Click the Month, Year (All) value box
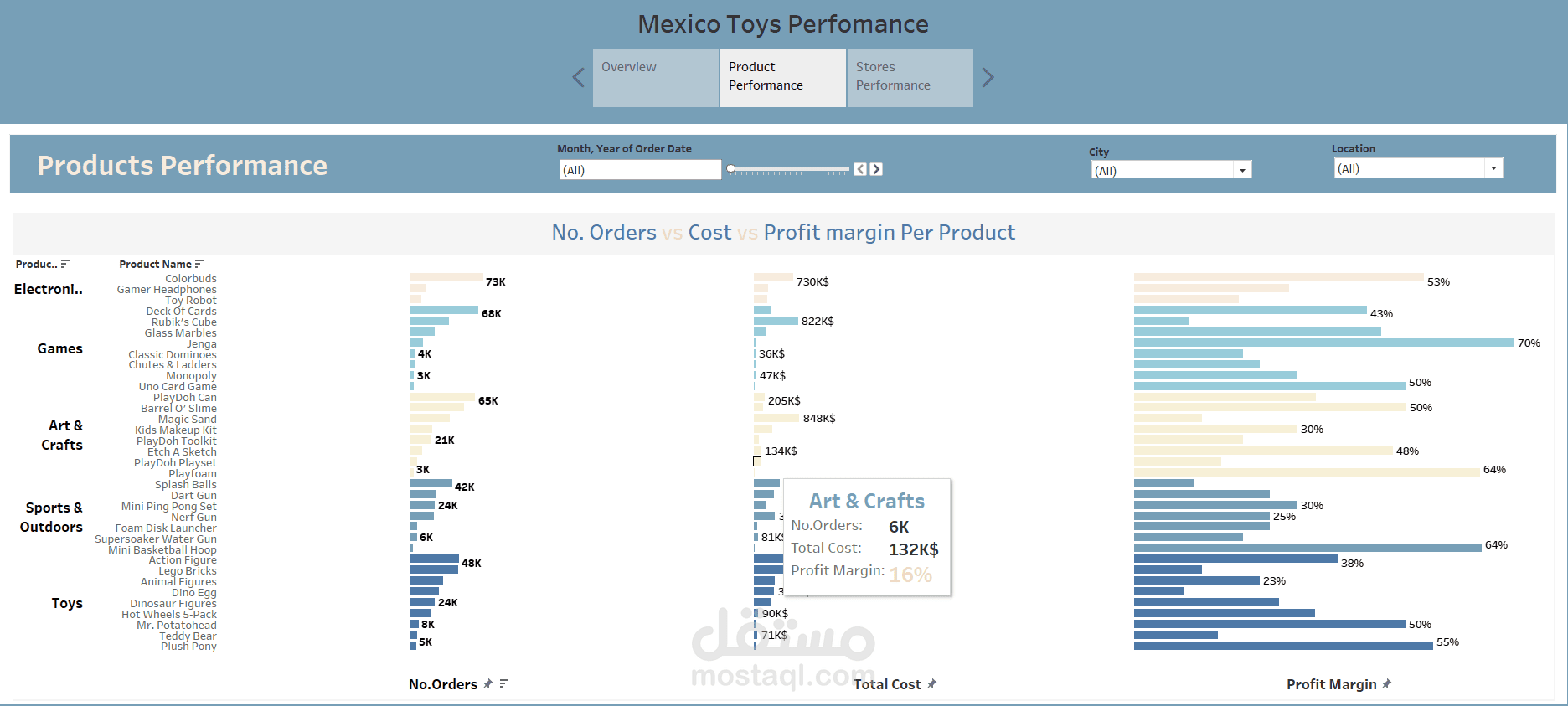Image resolution: width=1568 pixels, height=706 pixels. [x=640, y=170]
